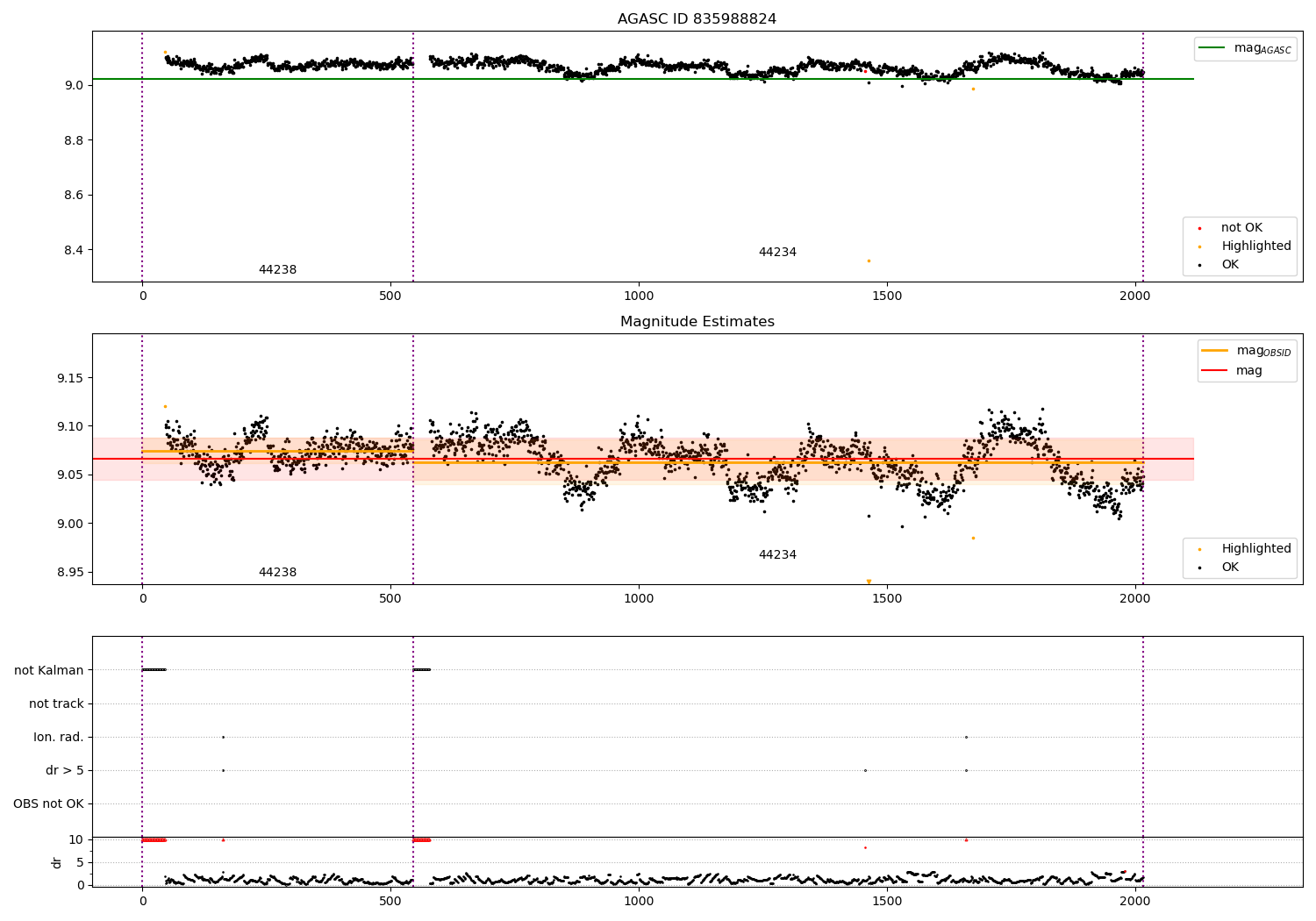
Task: Click the 8.6 y-axis tick label
Action: pyautogui.click(x=74, y=195)
